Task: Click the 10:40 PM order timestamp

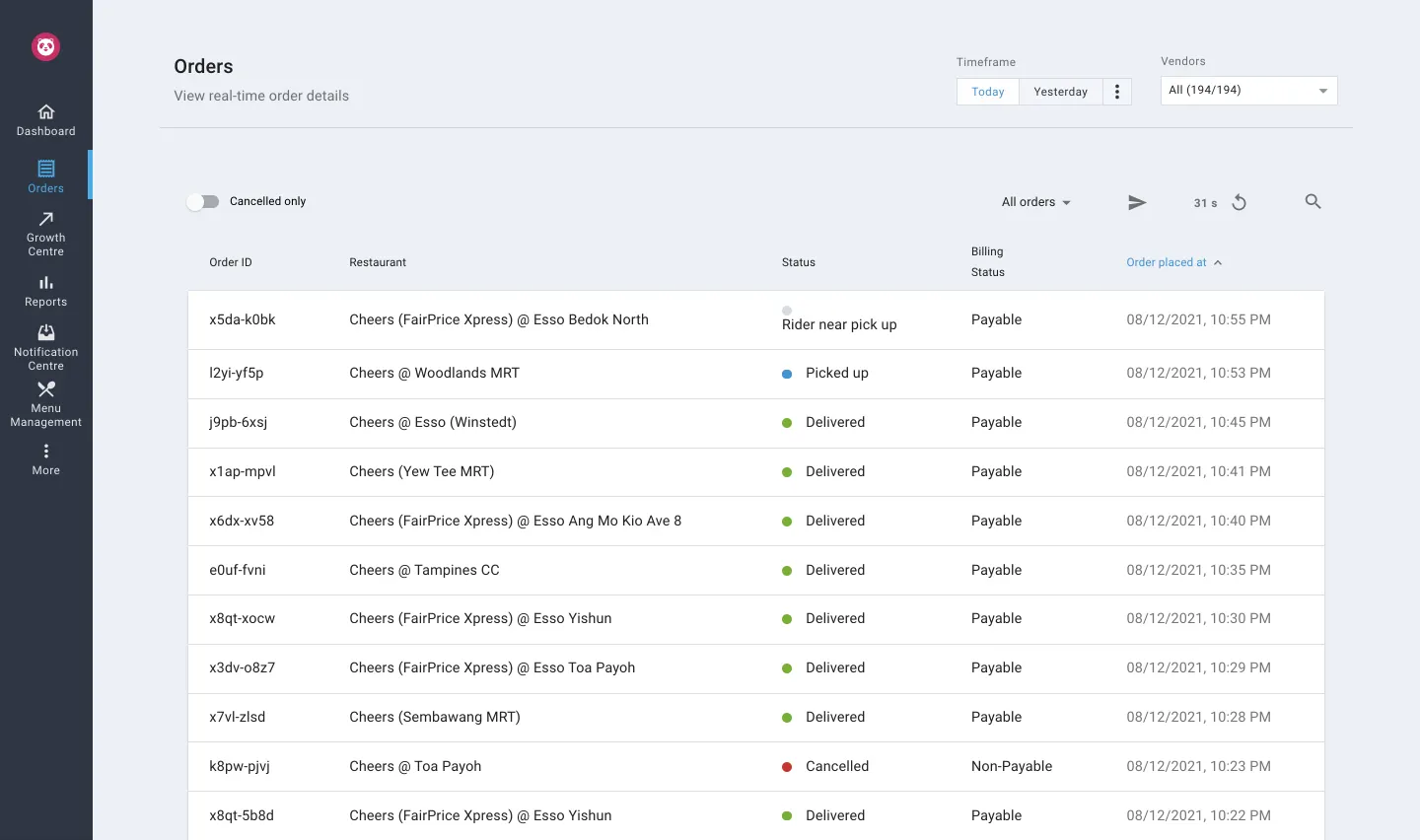Action: coord(1198,521)
